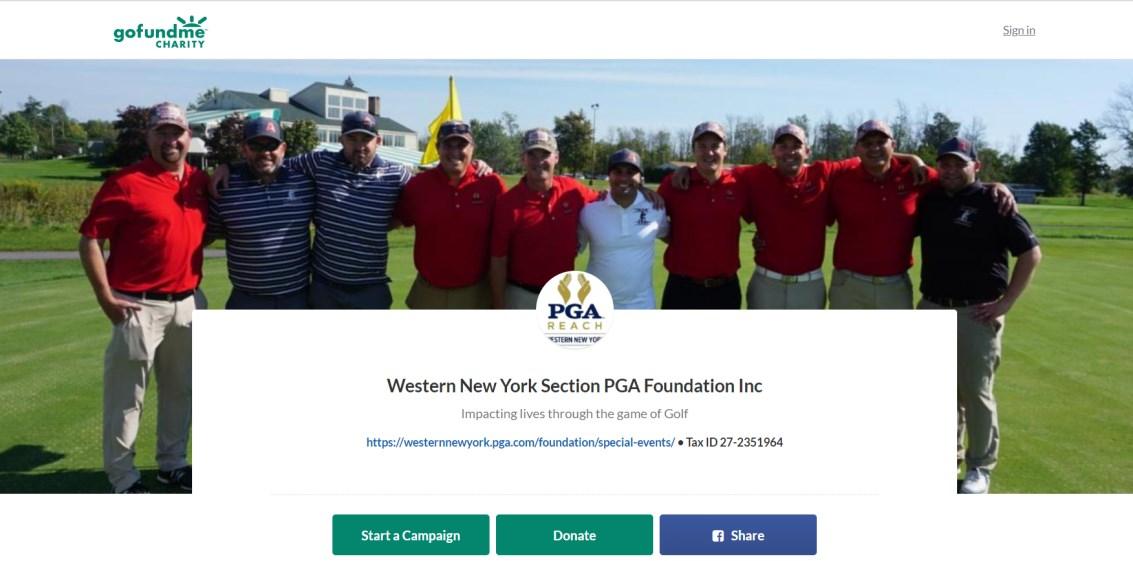The height and width of the screenshot is (561, 1133).
Task: Sign in to your account
Action: [x=1019, y=30]
